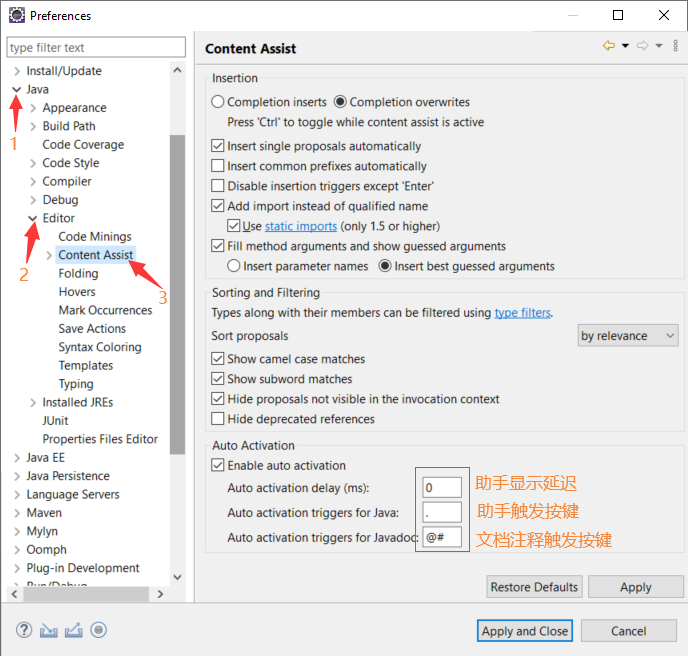This screenshot has height=656, width=688.
Task: Click the back navigation arrow icon
Action: click(x=609, y=45)
